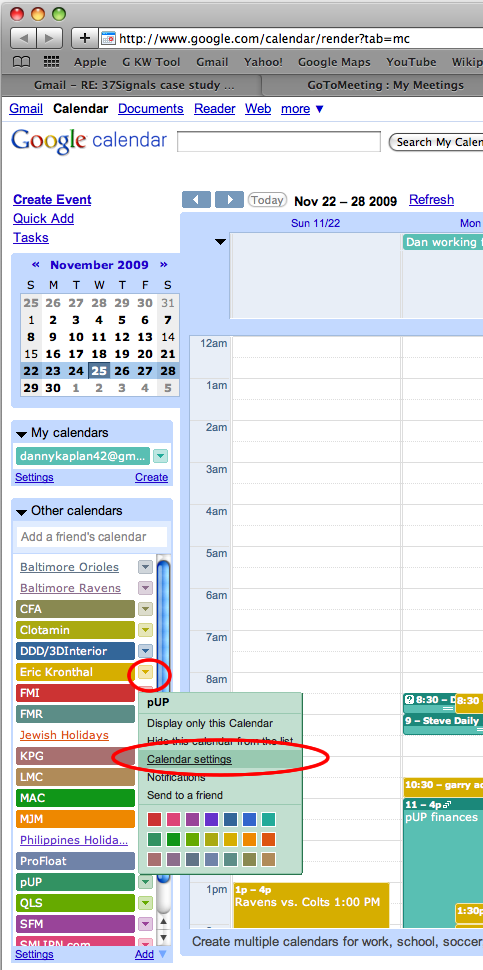Screen dimensions: 483x970
Task: Collapse the Other calendars section
Action: tap(22, 512)
